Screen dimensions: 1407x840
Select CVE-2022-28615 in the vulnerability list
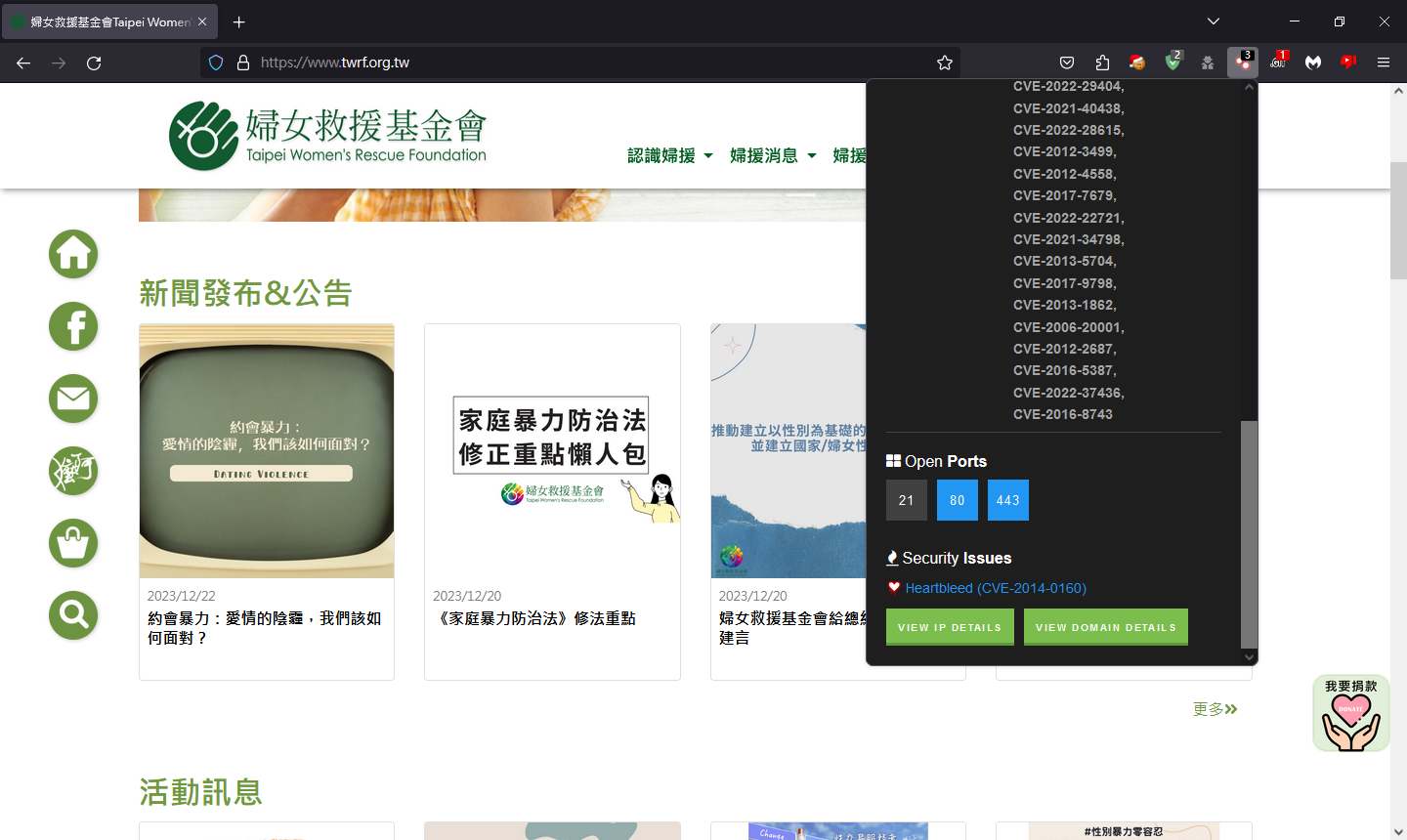1069,130
